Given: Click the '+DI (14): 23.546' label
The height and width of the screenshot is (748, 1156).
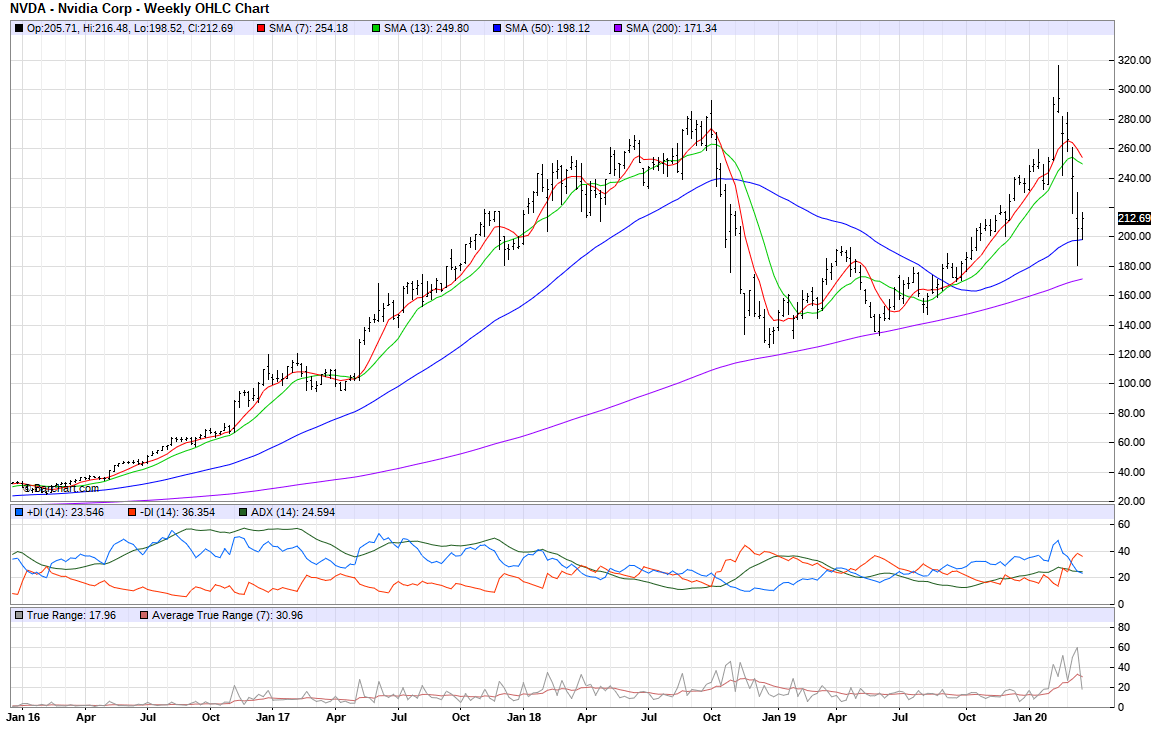Looking at the screenshot, I should [65, 512].
